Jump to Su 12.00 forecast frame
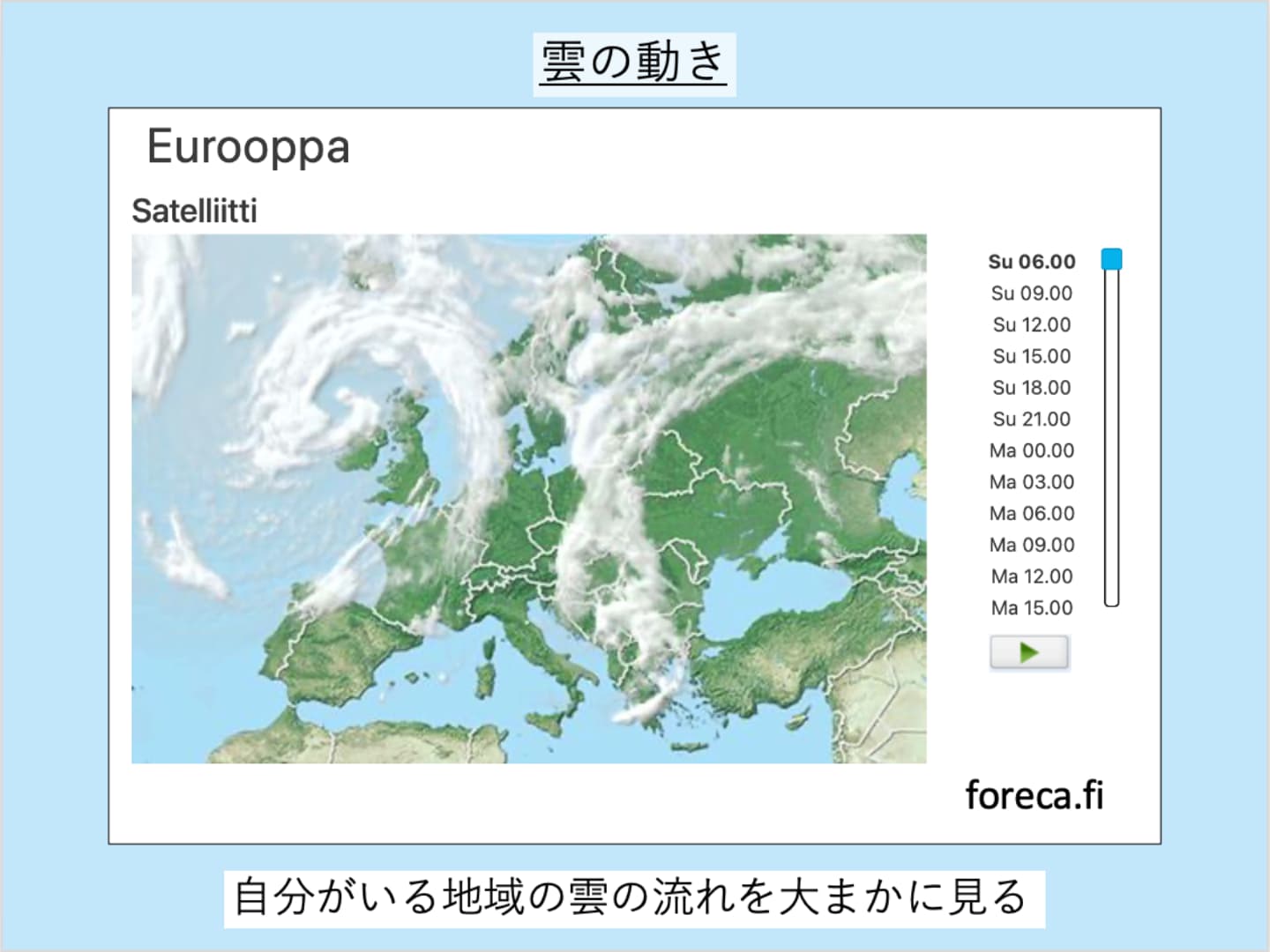 pyautogui.click(x=1031, y=325)
